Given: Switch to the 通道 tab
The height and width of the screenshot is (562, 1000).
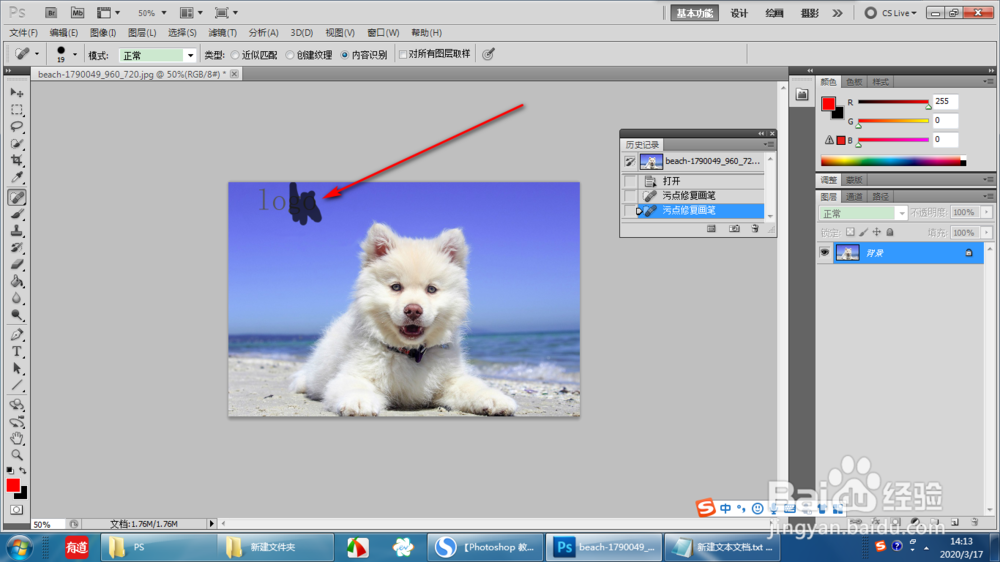Looking at the screenshot, I should click(854, 196).
